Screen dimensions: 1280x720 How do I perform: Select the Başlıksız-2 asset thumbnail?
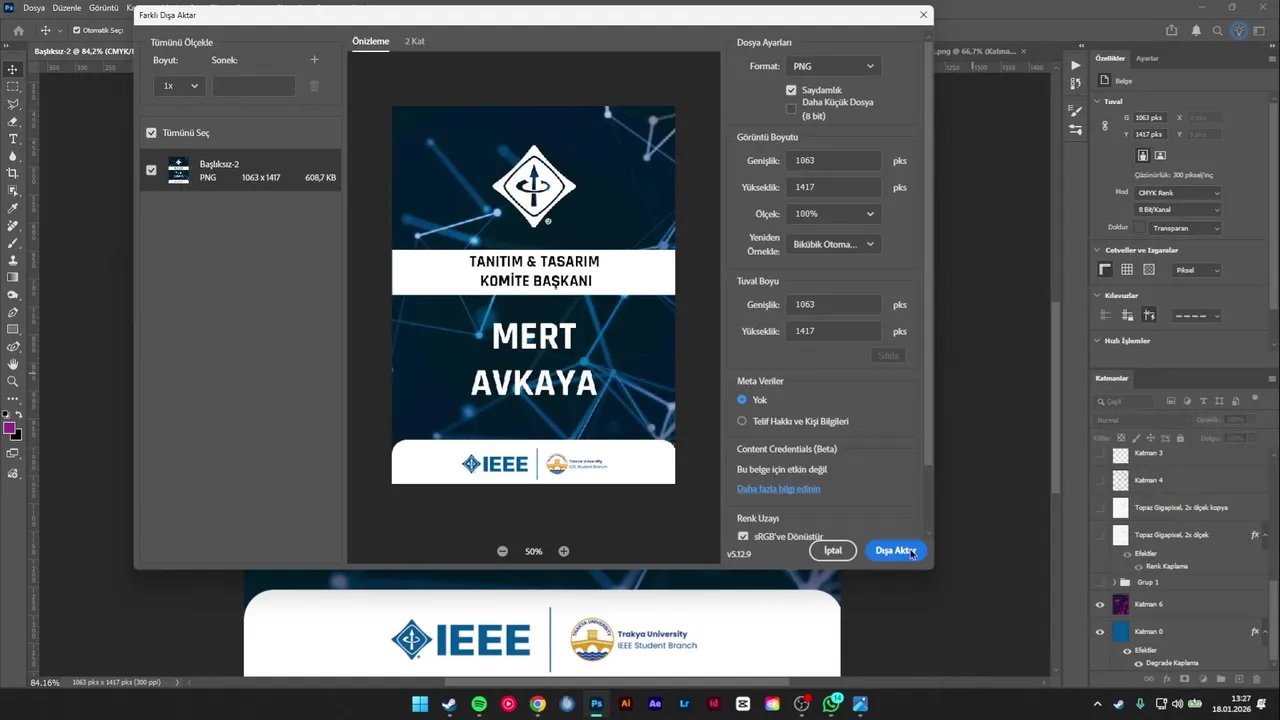178,170
